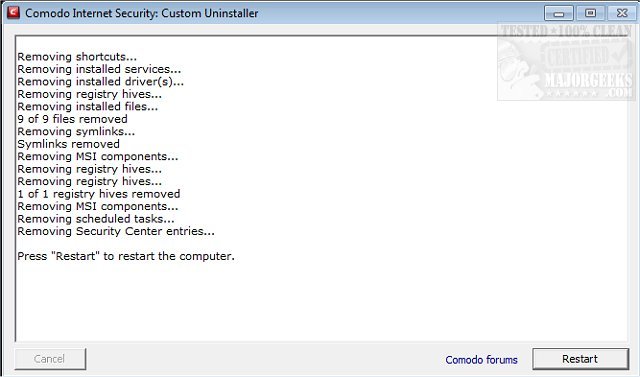This screenshot has width=640, height=377.
Task: Select 'Removing installed driver(s)...' line
Action: pos(100,82)
